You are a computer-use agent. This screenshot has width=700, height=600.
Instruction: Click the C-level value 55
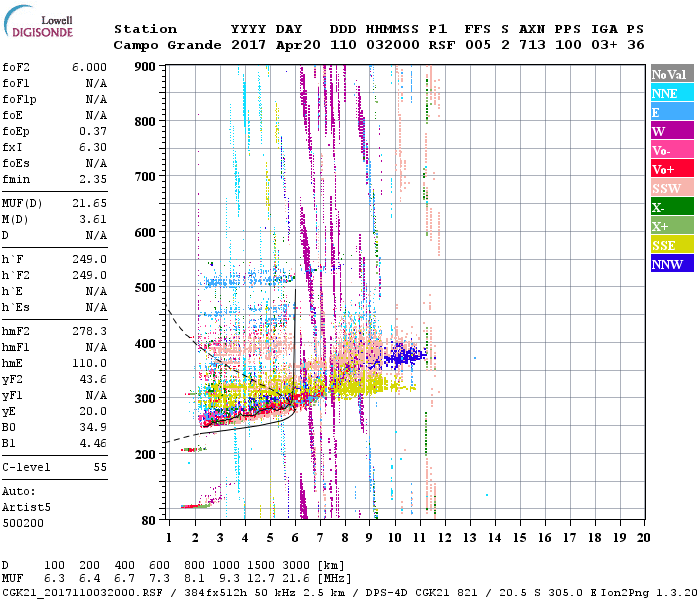[x=100, y=467]
